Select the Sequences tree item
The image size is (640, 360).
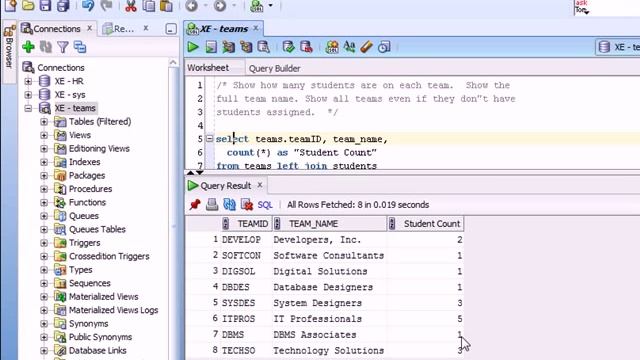click(90, 283)
